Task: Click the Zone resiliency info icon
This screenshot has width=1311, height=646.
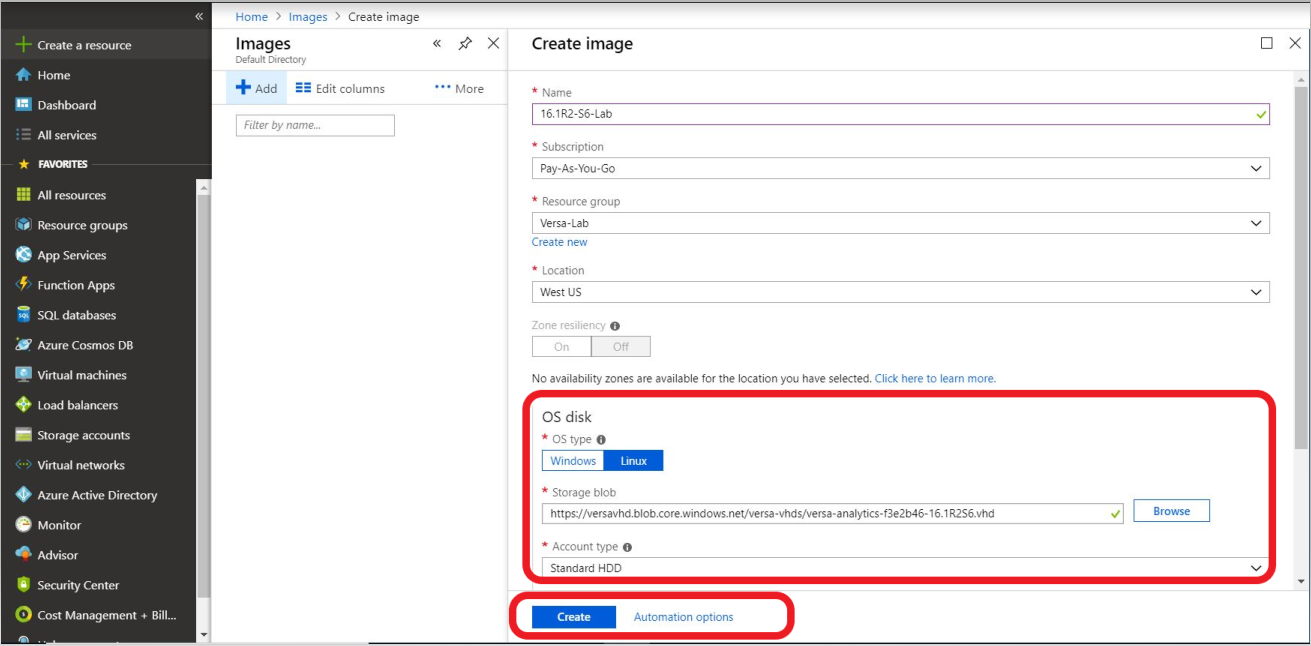Action: [615, 326]
